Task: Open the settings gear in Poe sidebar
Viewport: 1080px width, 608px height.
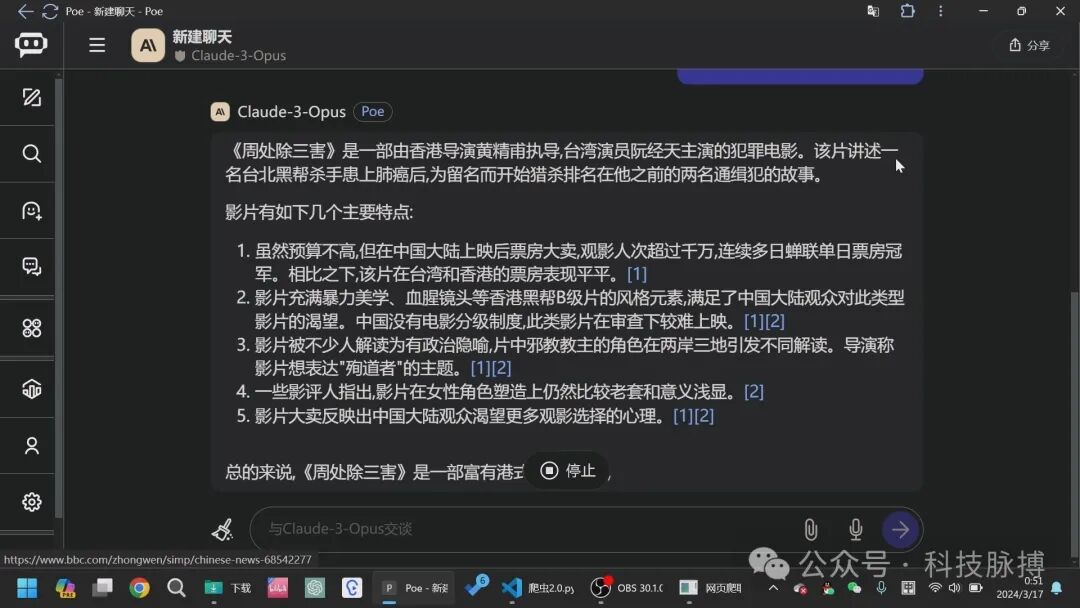Action: (32, 502)
